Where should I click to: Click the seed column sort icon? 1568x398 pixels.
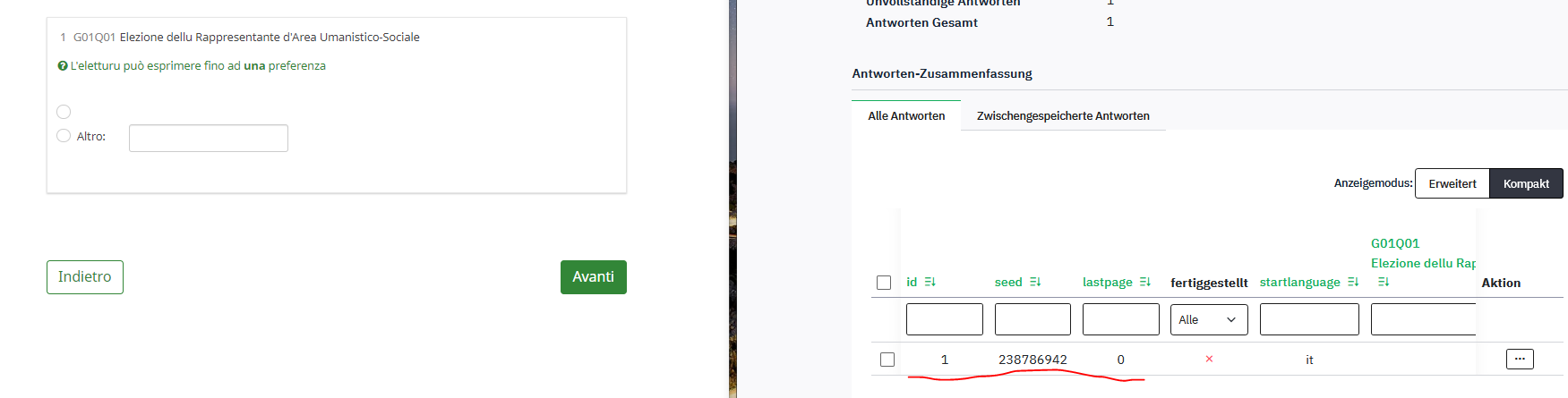pos(1035,282)
